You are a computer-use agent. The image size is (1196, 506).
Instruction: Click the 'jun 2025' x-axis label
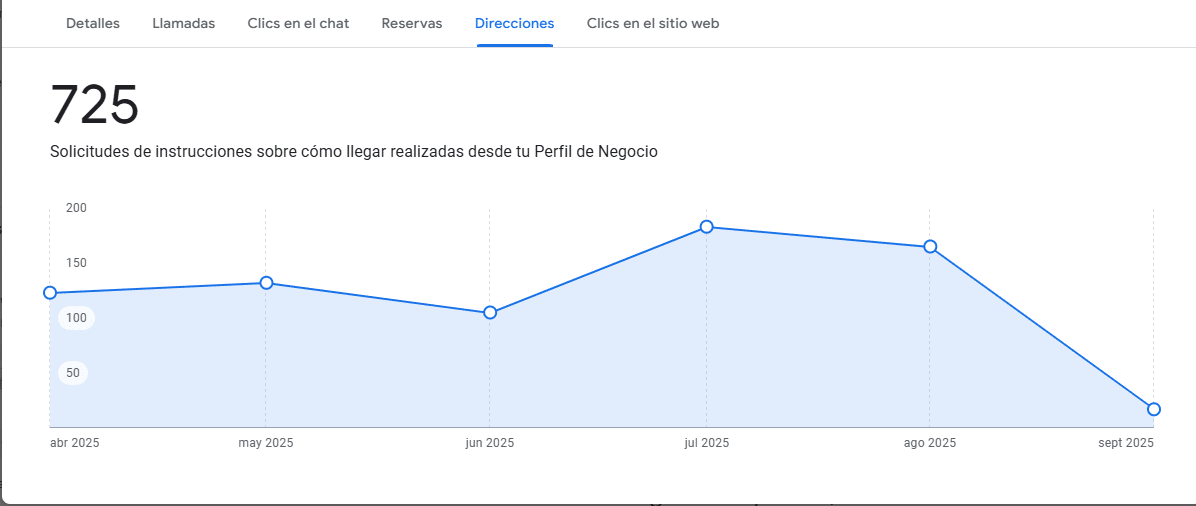[490, 443]
